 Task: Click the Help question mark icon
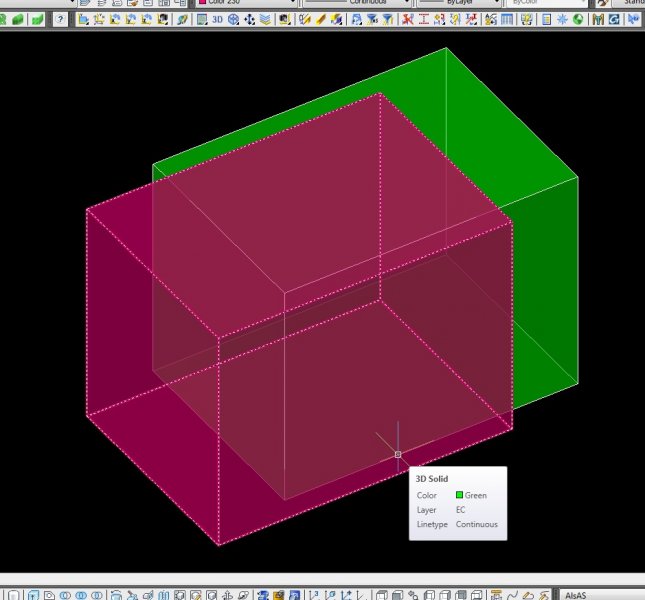[x=60, y=19]
